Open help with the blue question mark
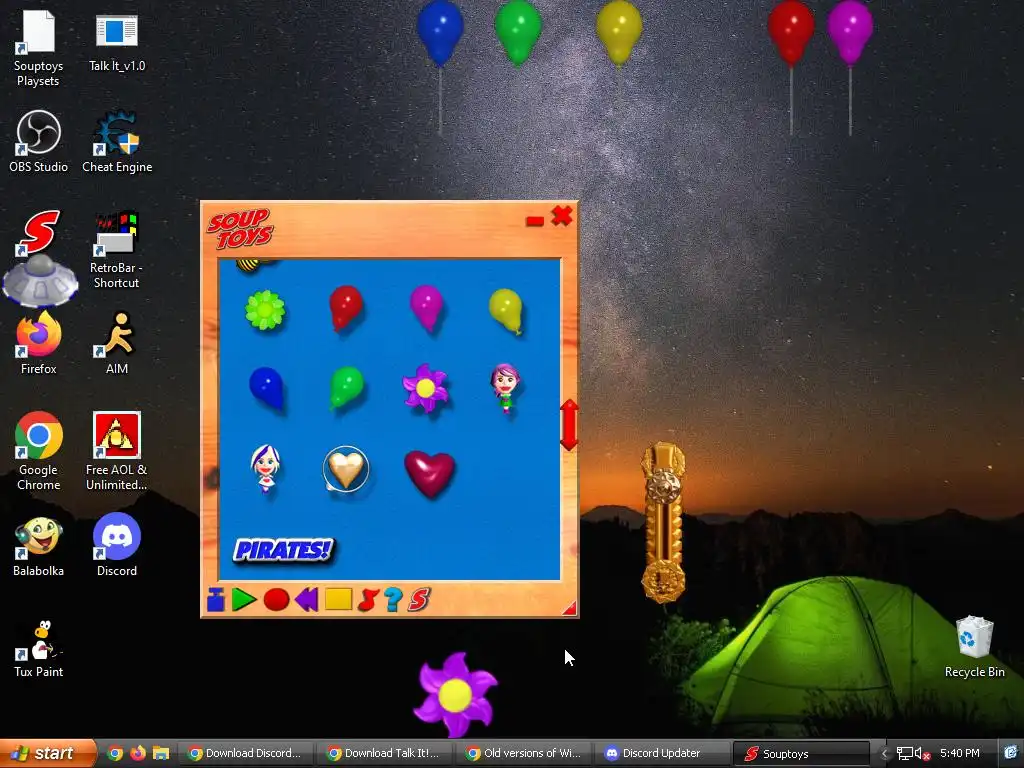Viewport: 1024px width, 768px height. pyautogui.click(x=393, y=599)
